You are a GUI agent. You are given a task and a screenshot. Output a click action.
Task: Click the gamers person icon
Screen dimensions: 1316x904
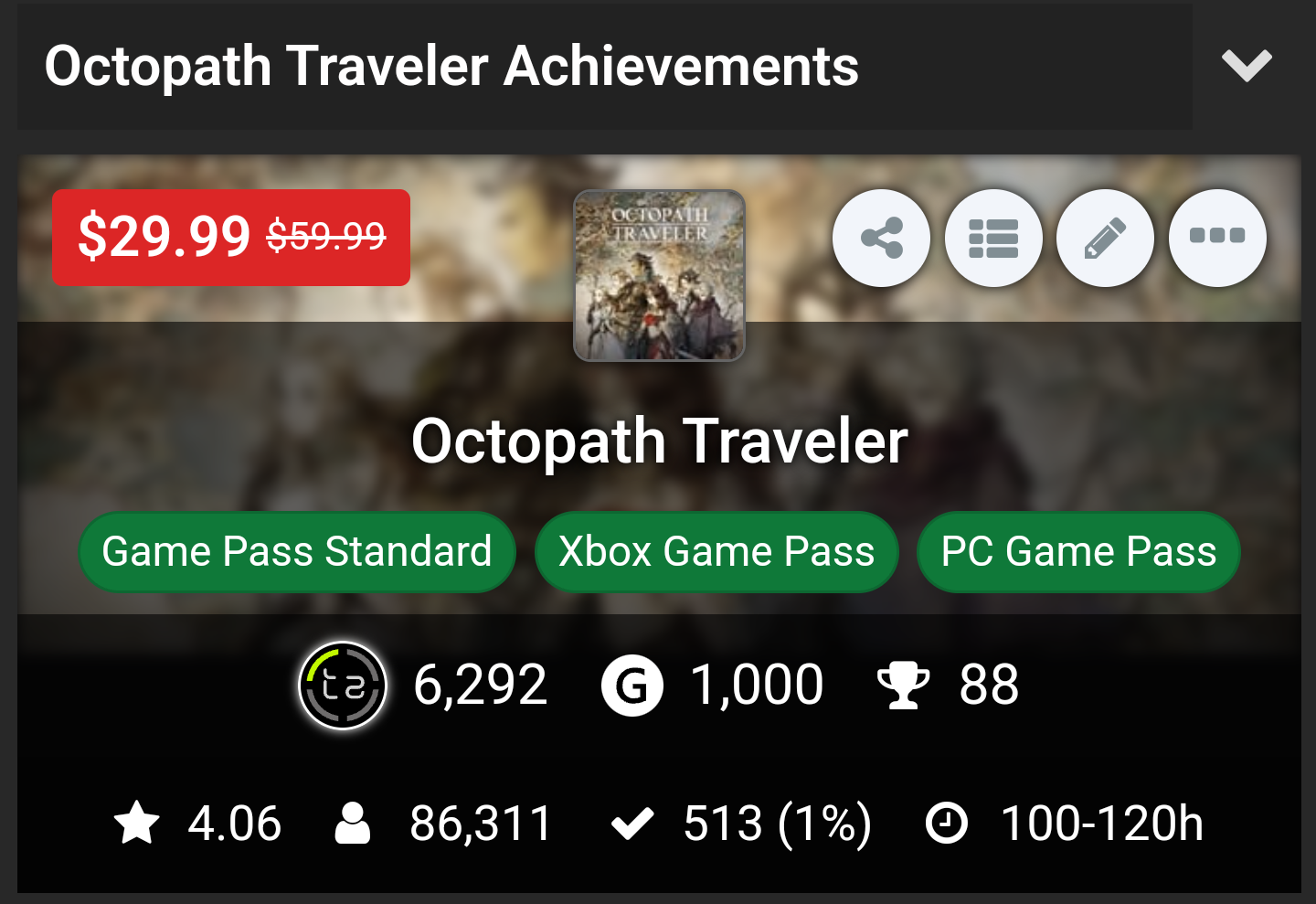point(353,823)
